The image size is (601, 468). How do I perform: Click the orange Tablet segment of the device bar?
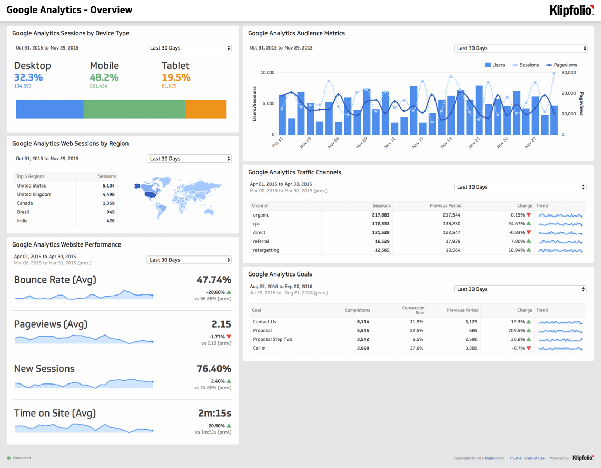[205, 109]
